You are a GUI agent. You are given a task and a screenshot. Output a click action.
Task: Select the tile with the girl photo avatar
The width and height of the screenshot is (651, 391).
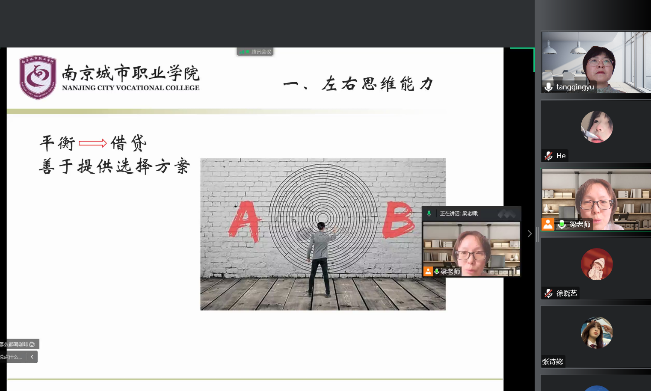coord(596,337)
